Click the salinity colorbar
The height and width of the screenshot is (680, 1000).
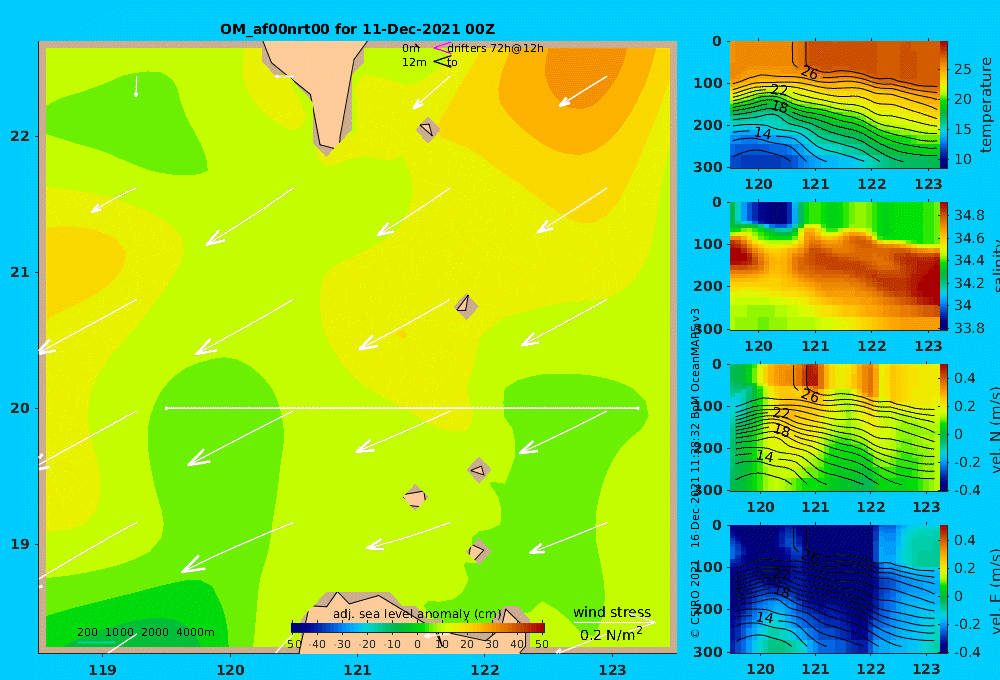point(944,266)
